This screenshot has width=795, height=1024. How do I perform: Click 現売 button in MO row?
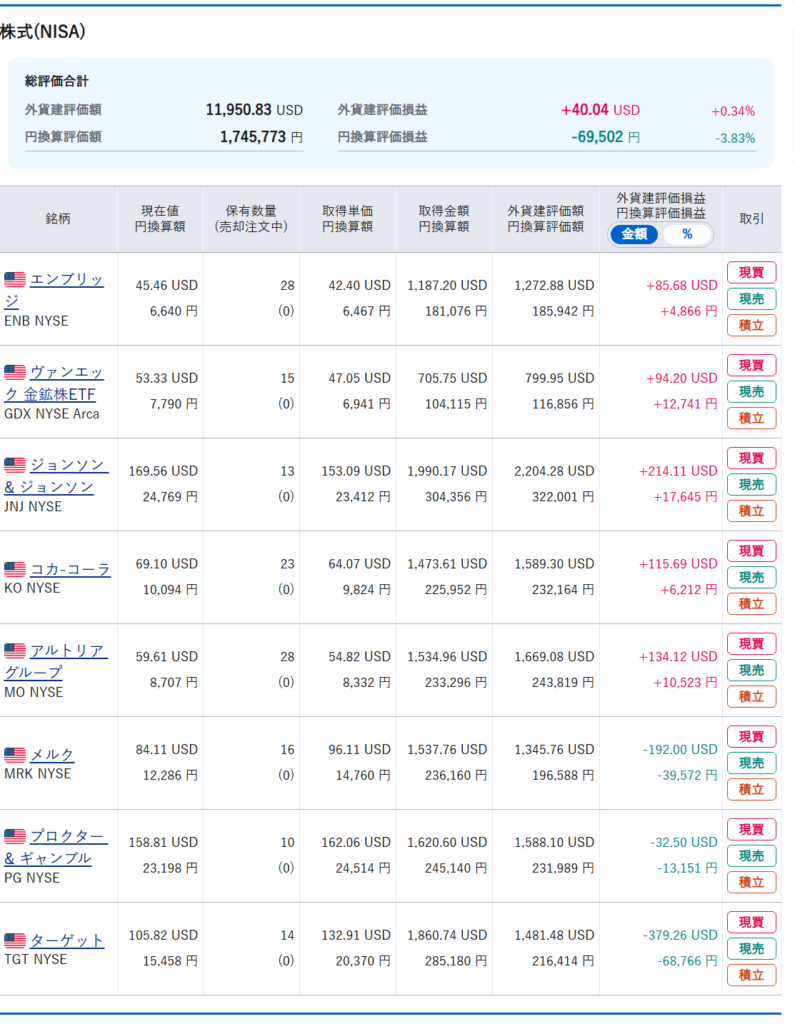pyautogui.click(x=751, y=670)
